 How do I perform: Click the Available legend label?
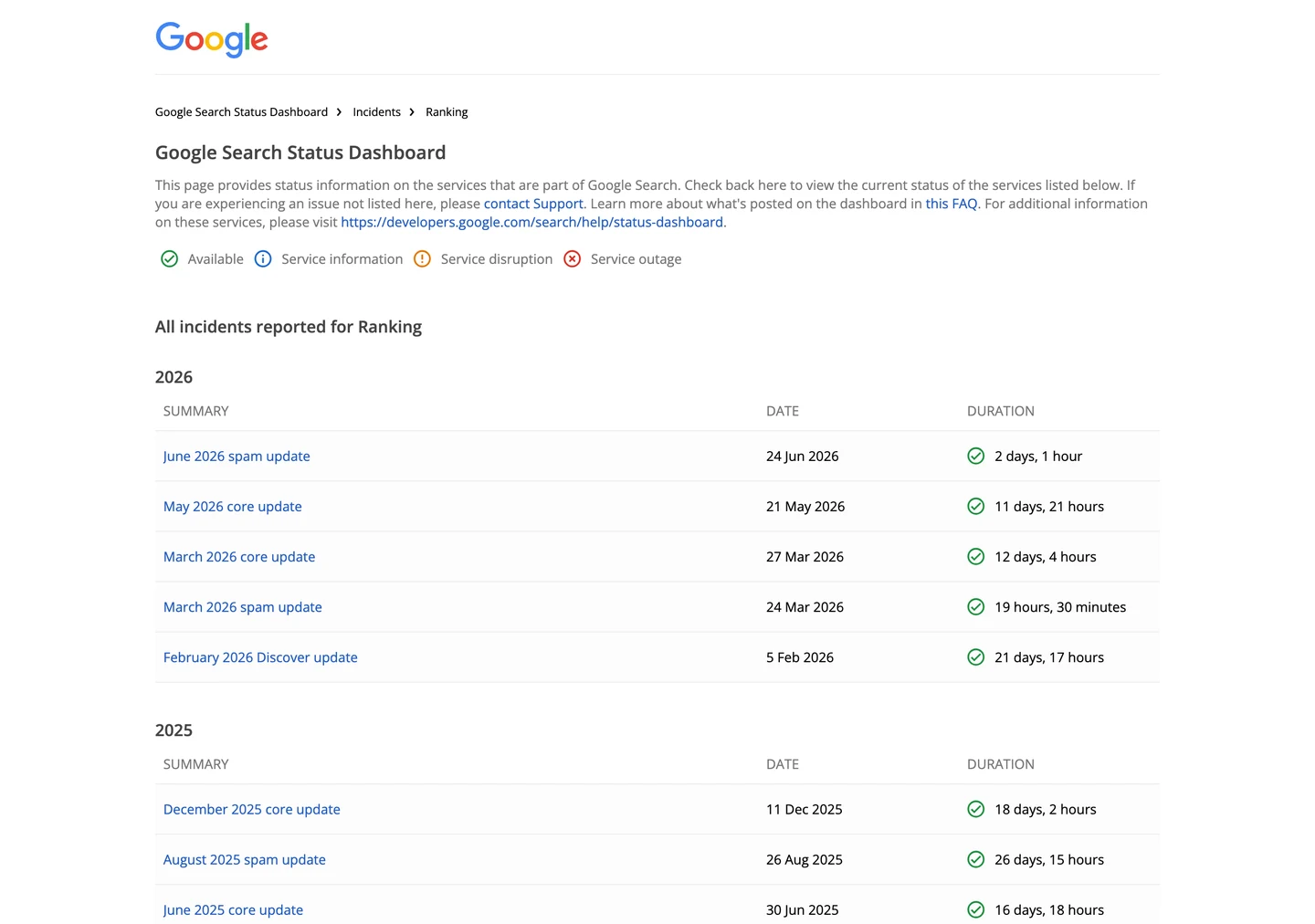(216, 259)
